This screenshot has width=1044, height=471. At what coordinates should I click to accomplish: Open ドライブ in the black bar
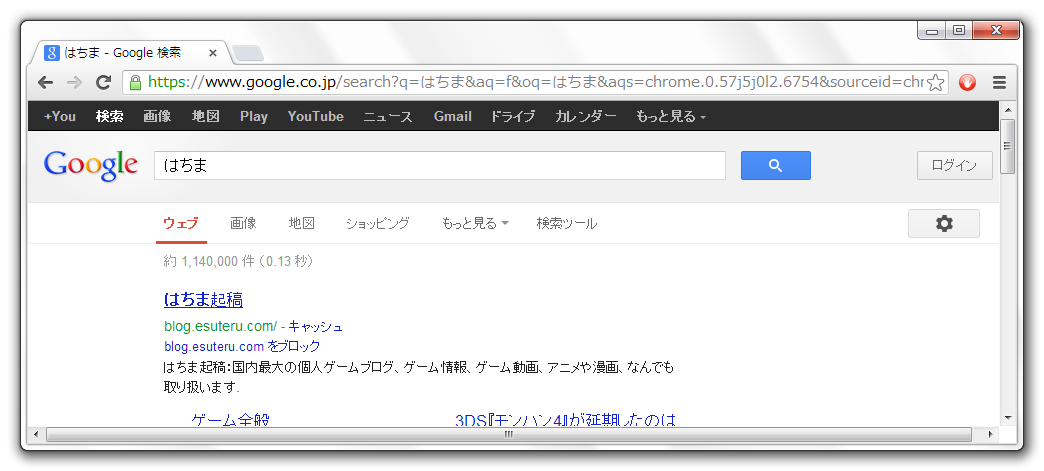point(513,117)
